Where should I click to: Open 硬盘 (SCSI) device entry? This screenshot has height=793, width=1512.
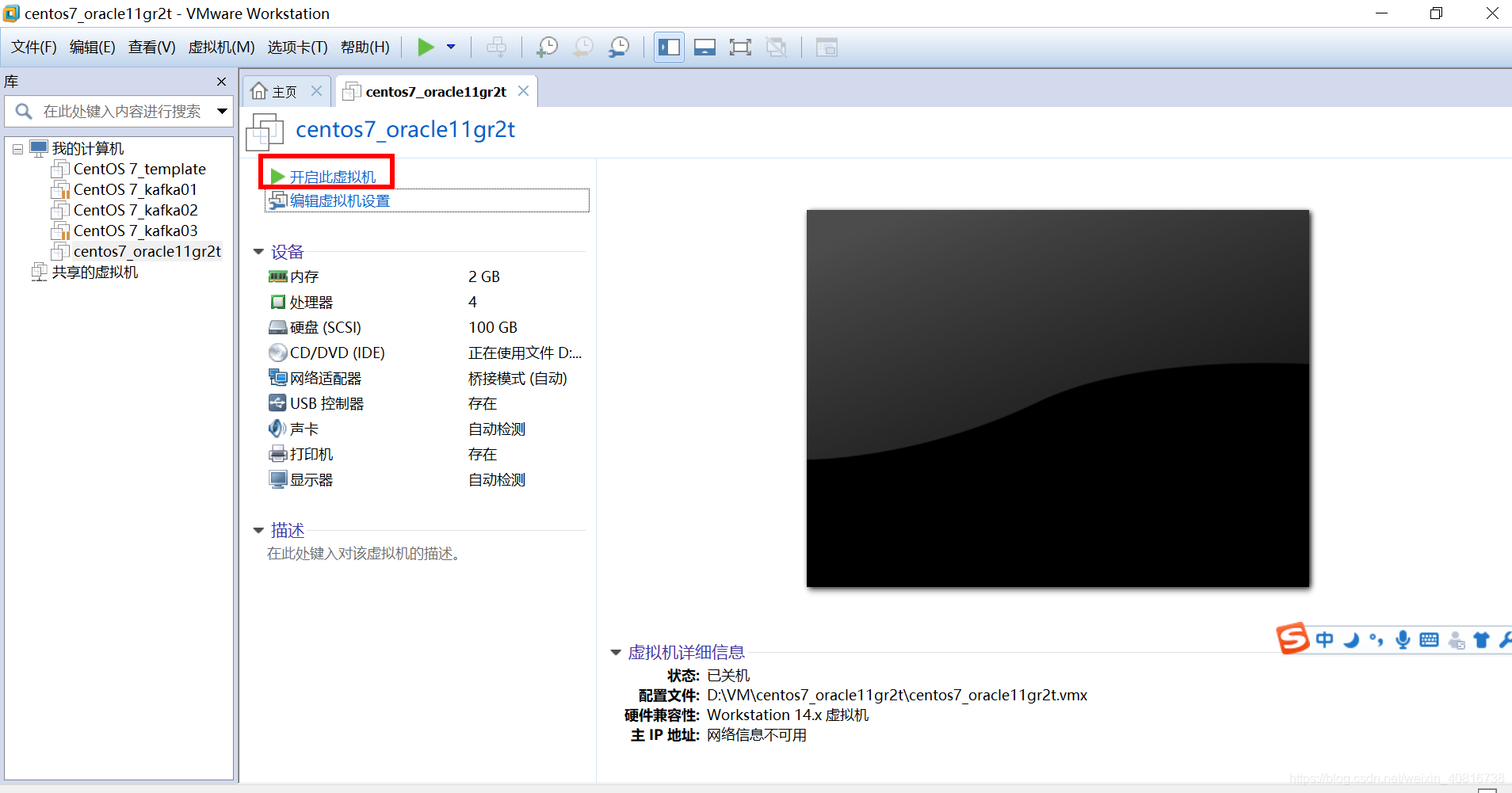[x=325, y=328]
